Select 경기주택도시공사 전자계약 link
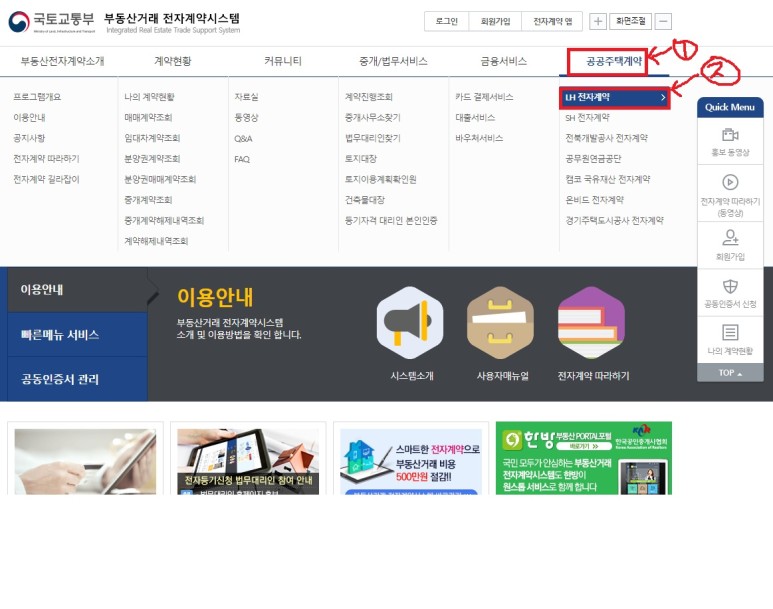 614,220
